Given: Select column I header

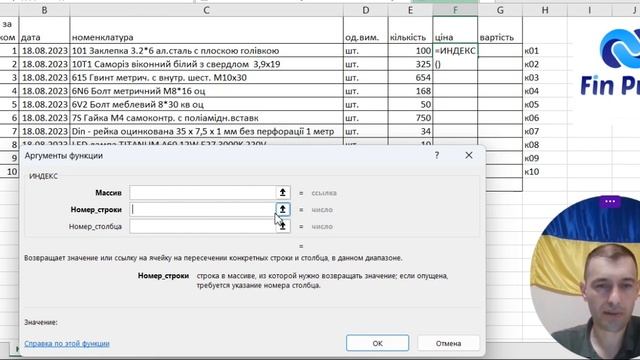Looking at the screenshot, I should 589,11.
